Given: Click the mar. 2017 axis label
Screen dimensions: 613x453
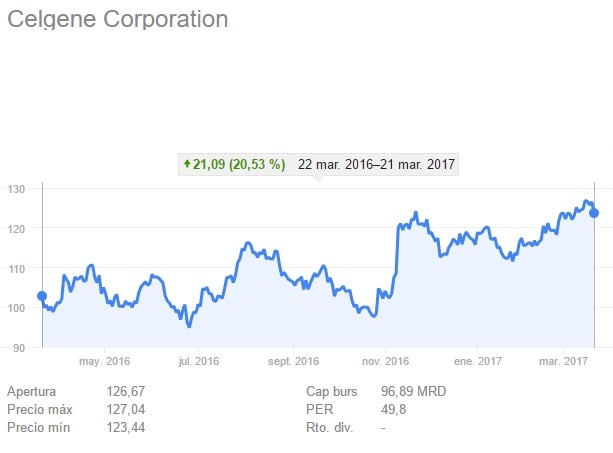Looking at the screenshot, I should click(562, 361).
